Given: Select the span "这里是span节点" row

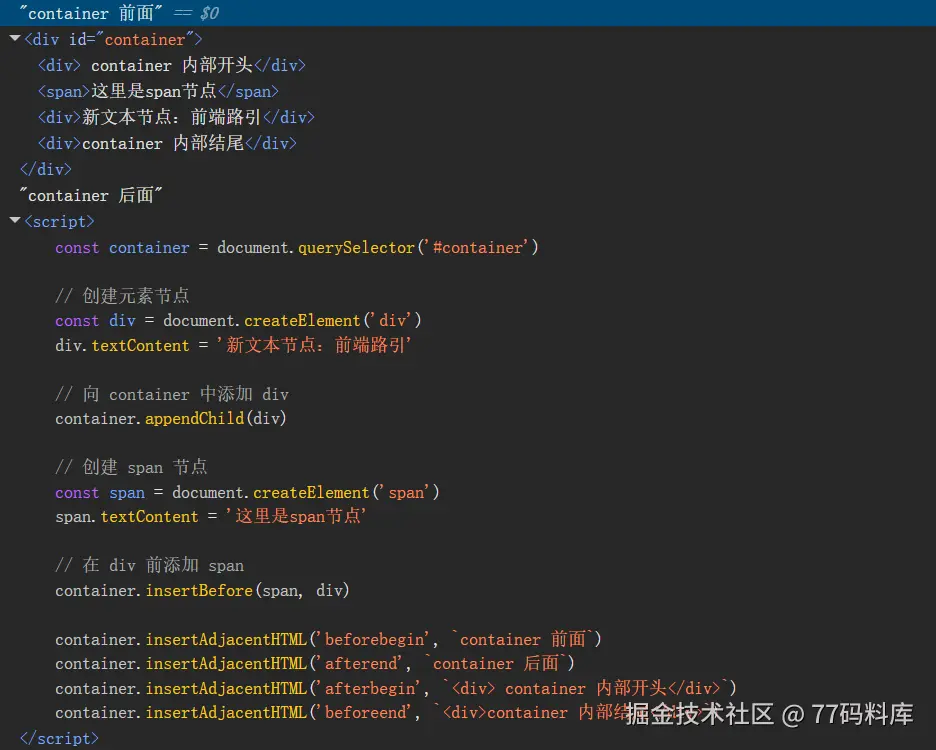Looking at the screenshot, I should pyautogui.click(x=158, y=91).
